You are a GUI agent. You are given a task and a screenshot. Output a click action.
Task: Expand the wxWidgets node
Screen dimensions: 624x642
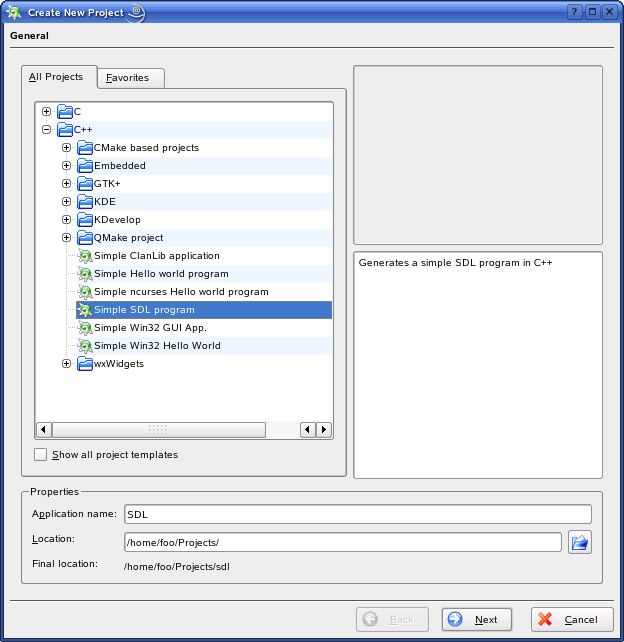pyautogui.click(x=66, y=364)
